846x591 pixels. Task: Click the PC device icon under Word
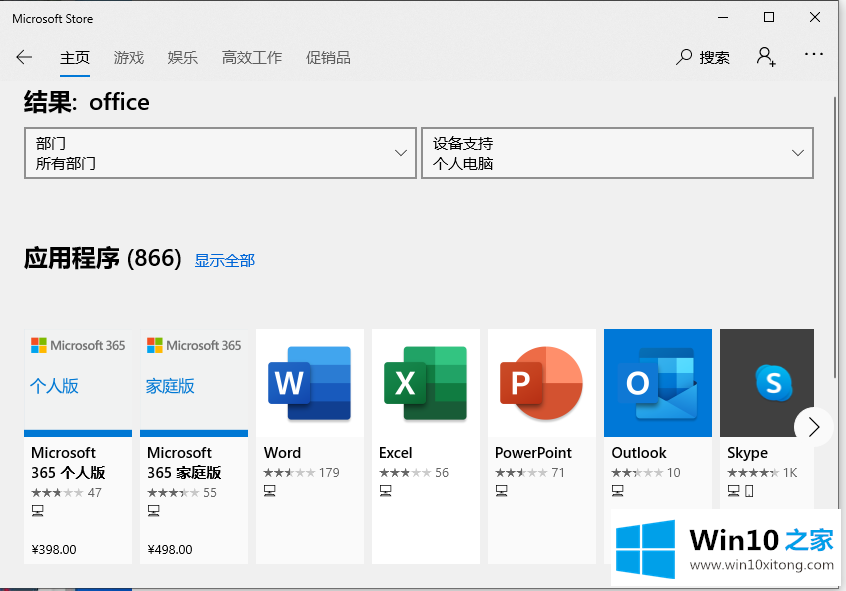tap(270, 491)
